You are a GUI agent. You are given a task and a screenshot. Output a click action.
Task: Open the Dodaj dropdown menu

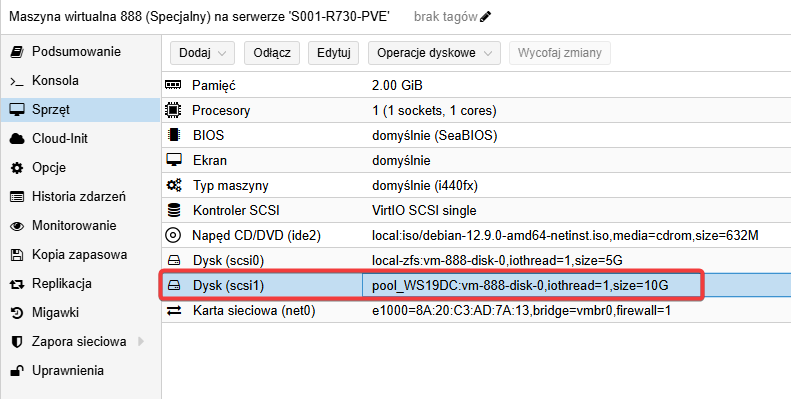pos(202,53)
